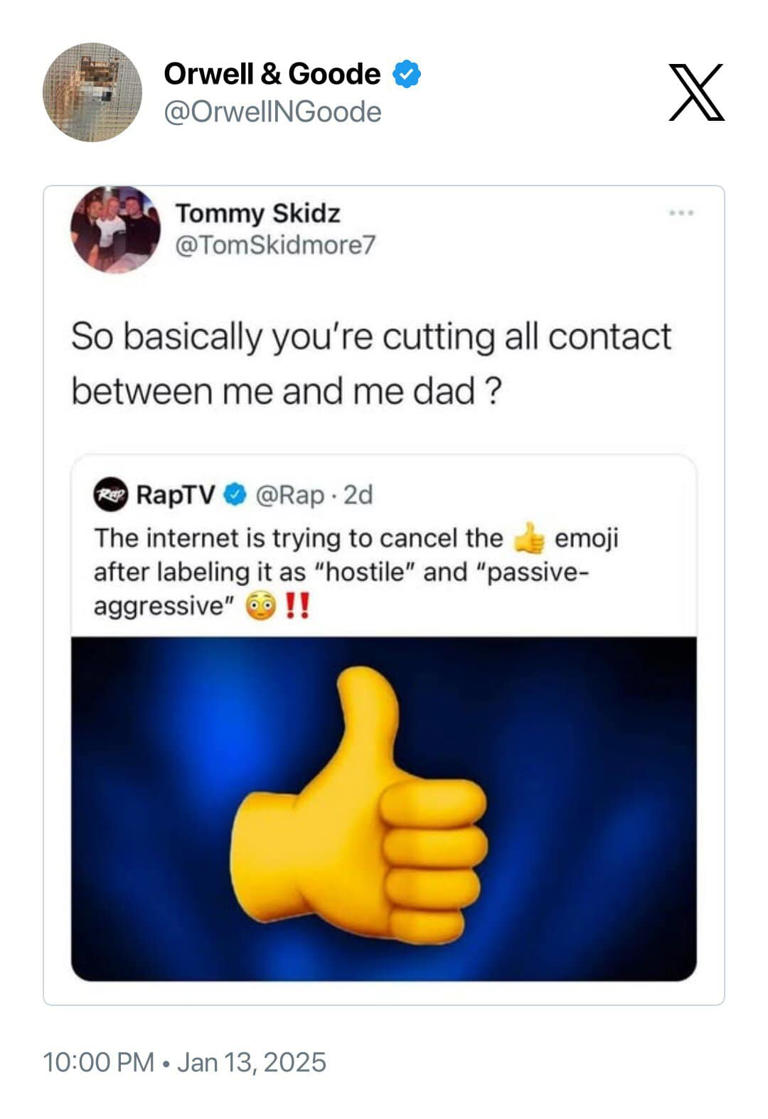
Task: Click Orwell & Goode's verified badge
Action: [404, 73]
